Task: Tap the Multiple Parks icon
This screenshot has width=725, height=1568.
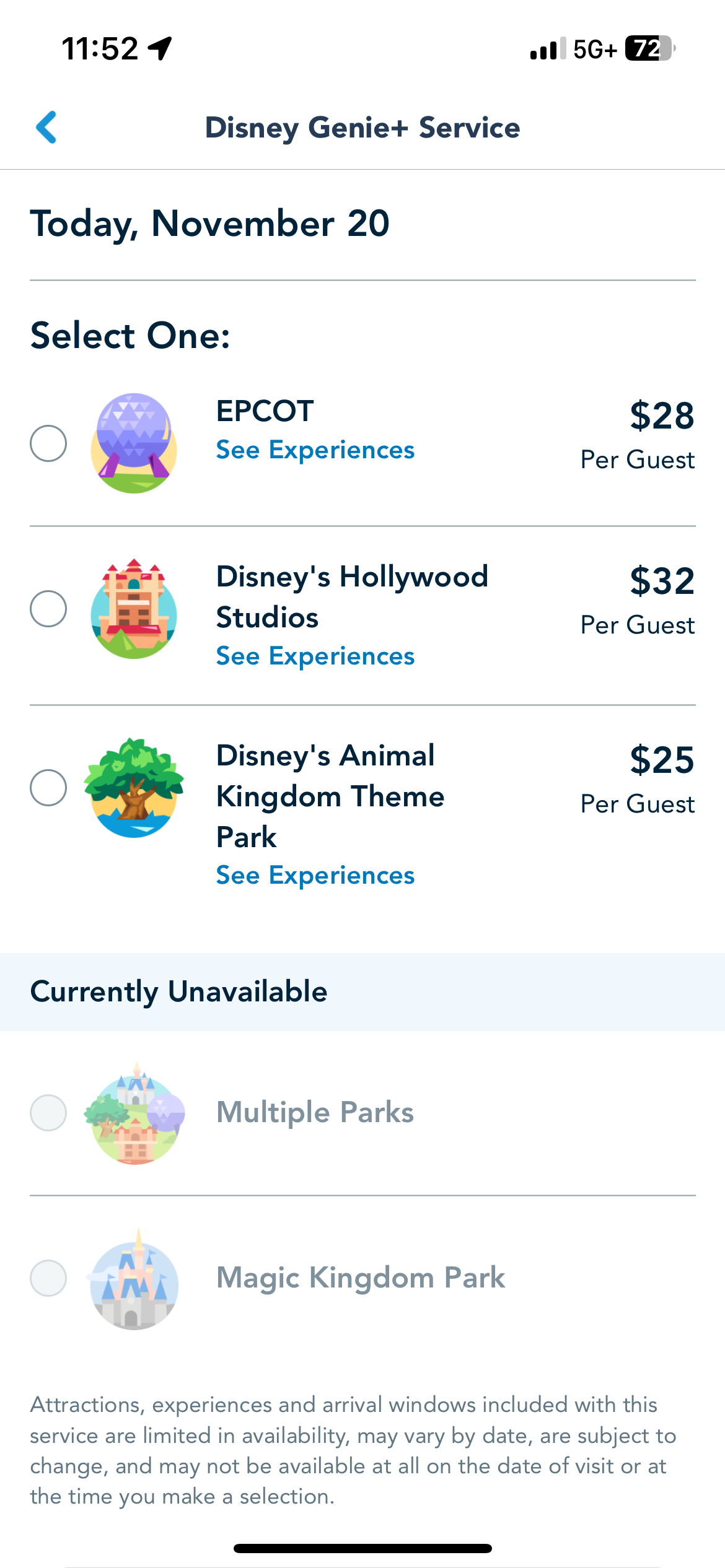Action: [x=134, y=1113]
